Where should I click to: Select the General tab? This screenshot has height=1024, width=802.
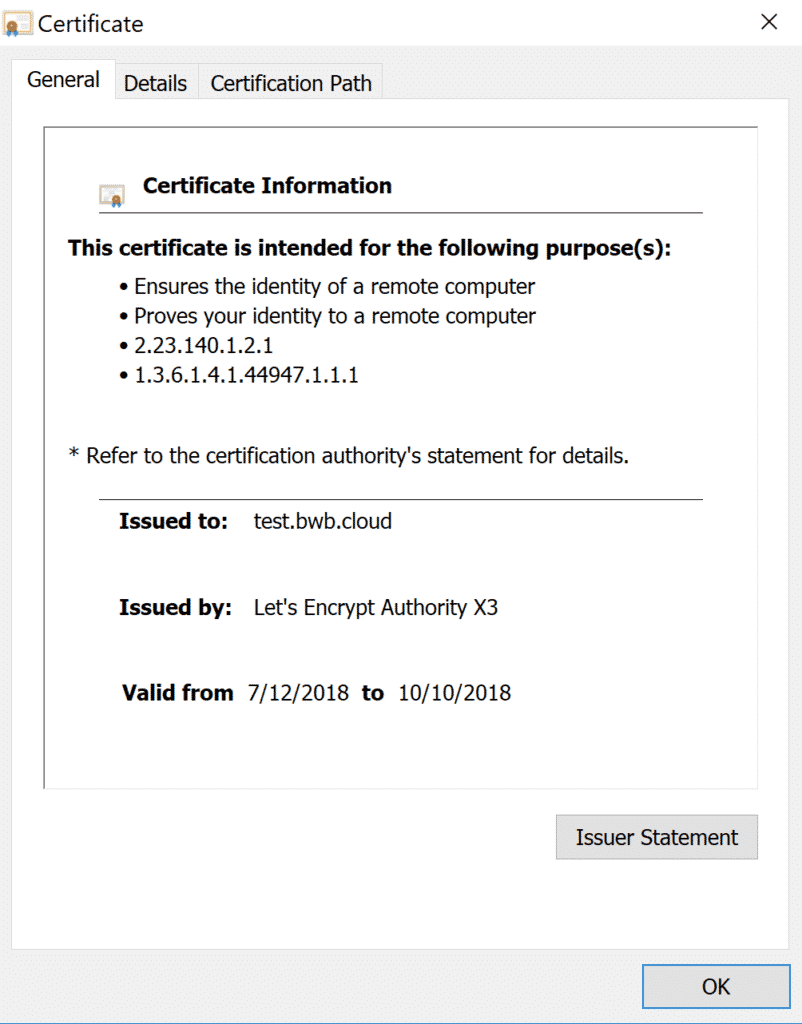62,79
